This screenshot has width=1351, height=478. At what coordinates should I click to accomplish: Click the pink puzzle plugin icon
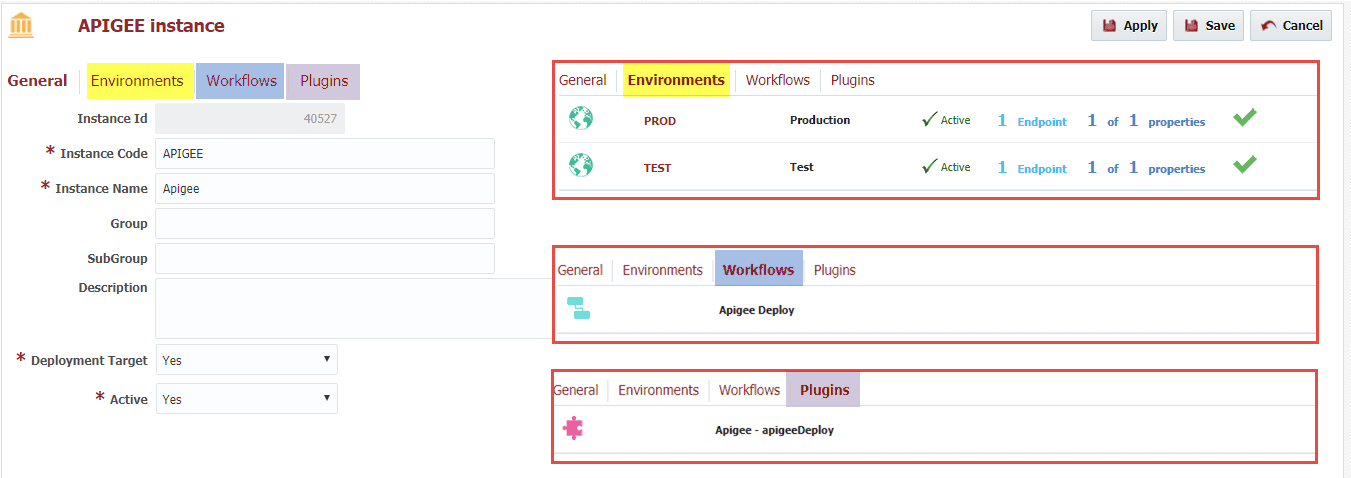573,429
